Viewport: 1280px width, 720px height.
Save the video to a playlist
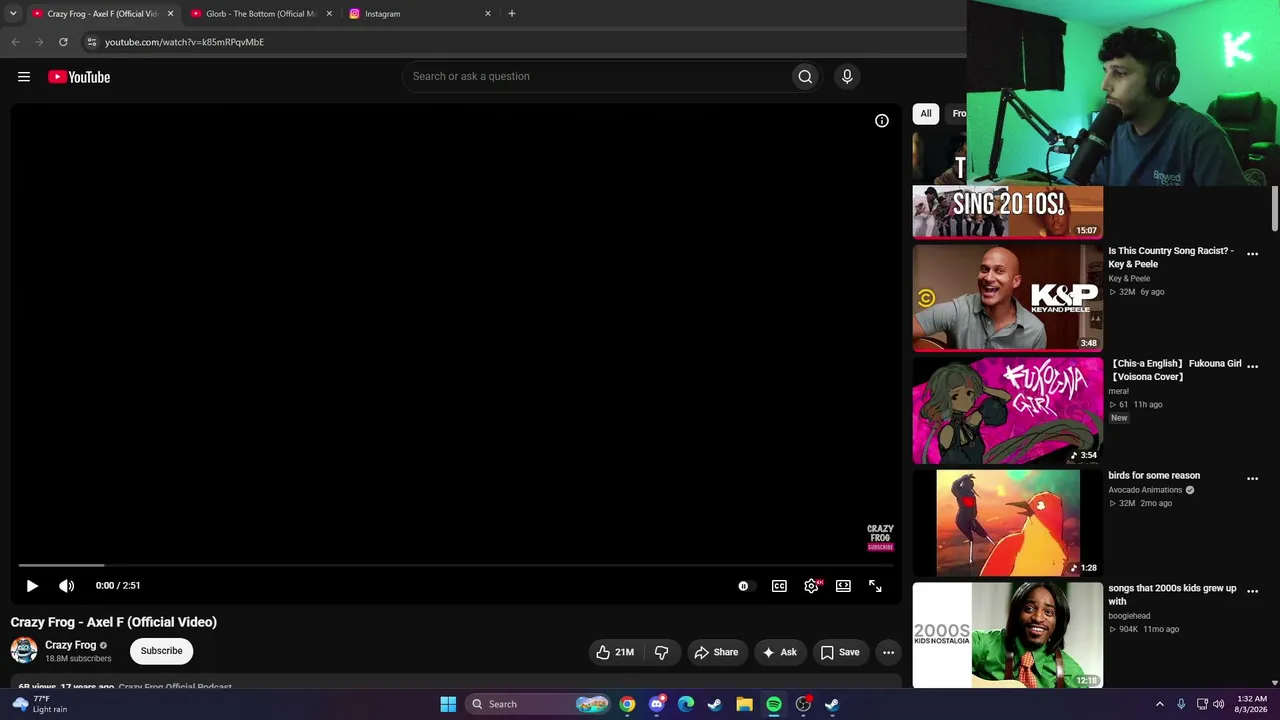point(840,652)
